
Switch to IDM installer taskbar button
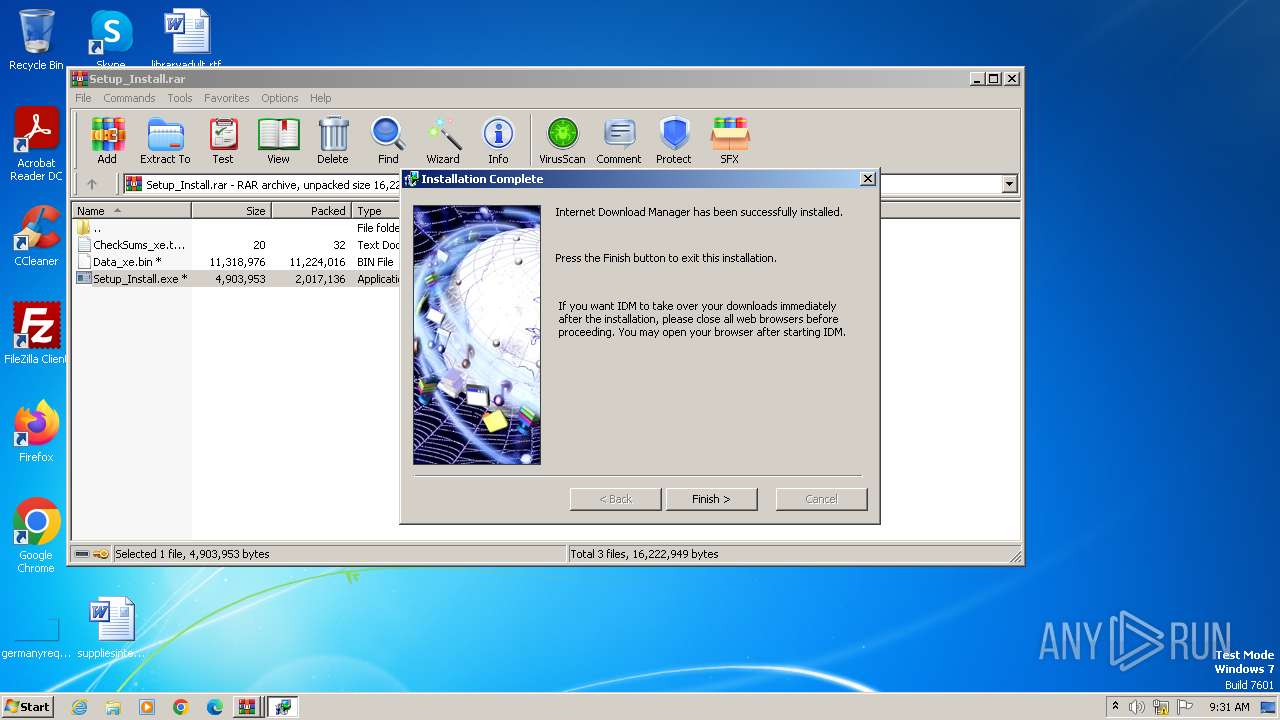coord(283,707)
